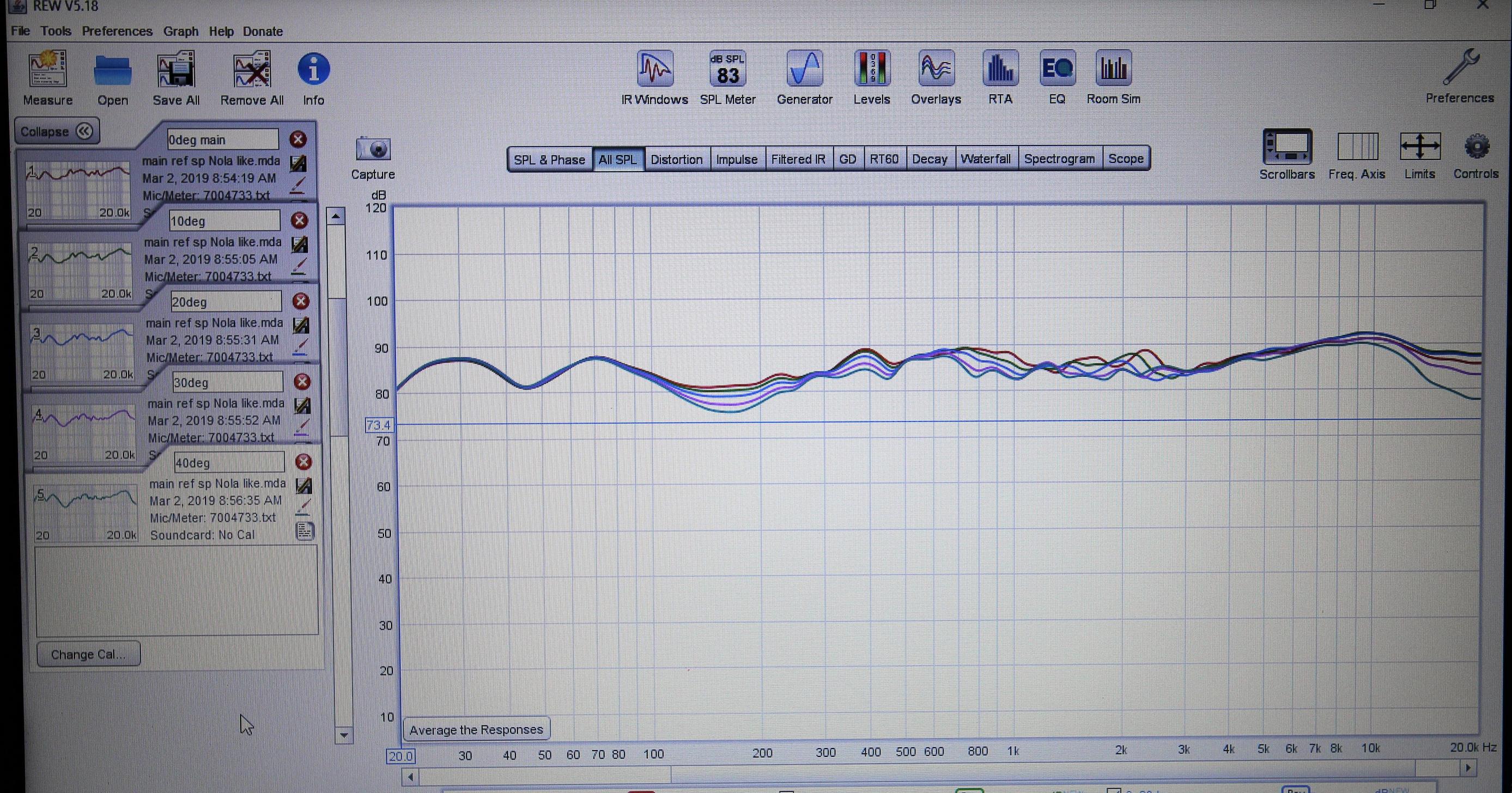Edit the 0deg main name field
The height and width of the screenshot is (793, 1512).
pos(222,139)
